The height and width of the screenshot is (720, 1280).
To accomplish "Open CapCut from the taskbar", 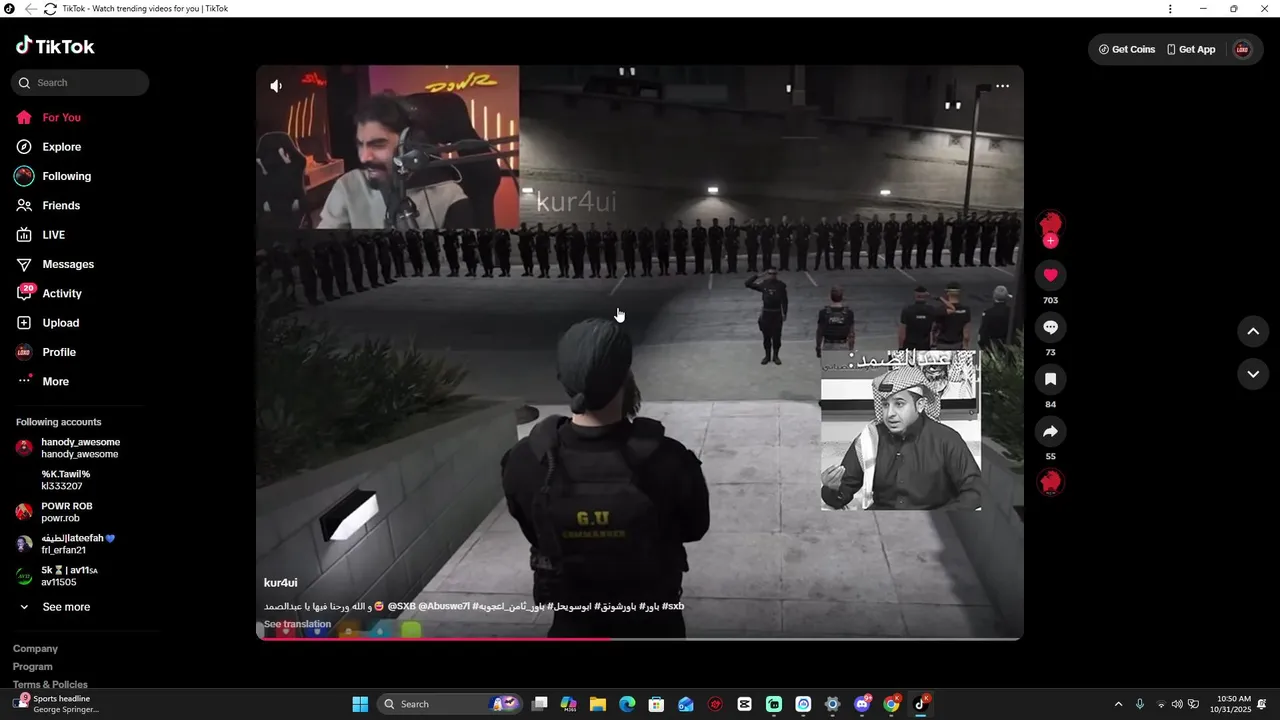I will 744,704.
